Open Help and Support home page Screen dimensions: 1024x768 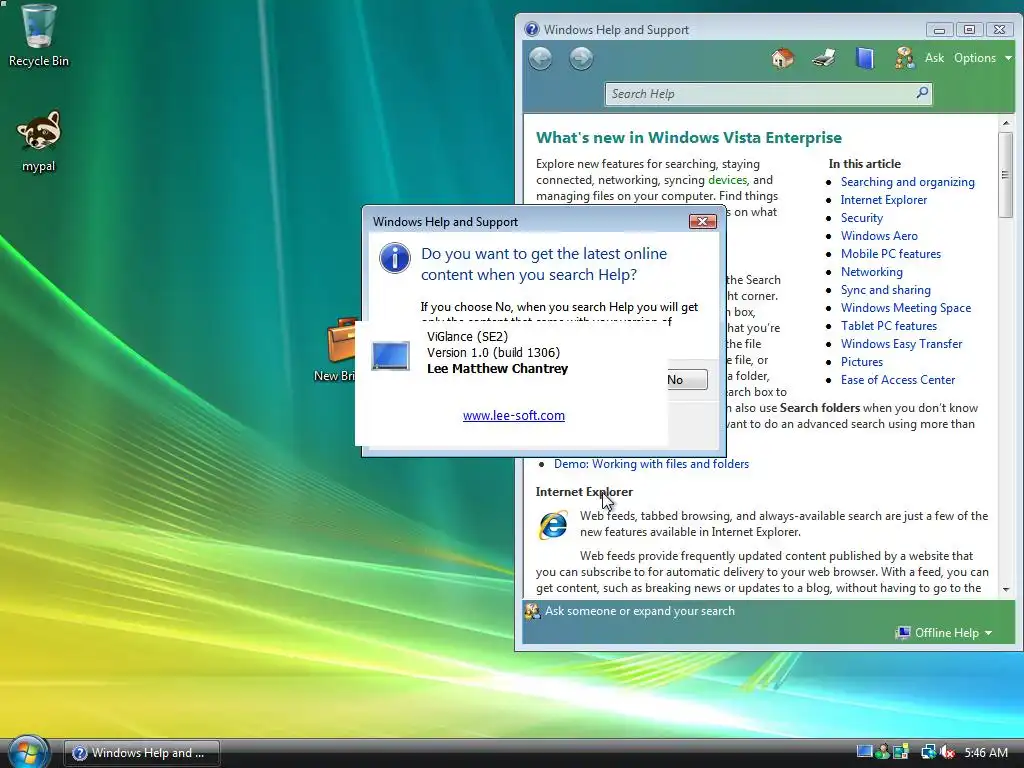782,58
